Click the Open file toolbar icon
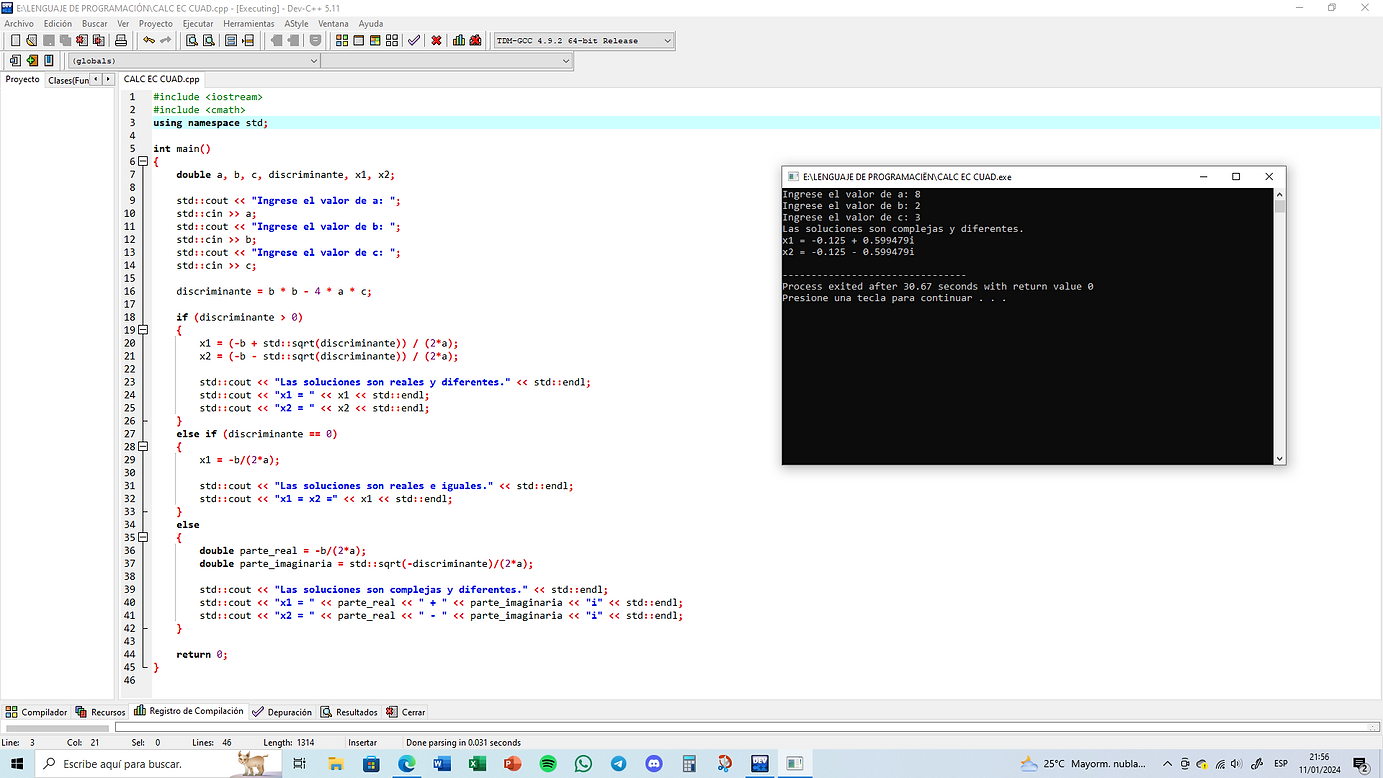 [31, 40]
